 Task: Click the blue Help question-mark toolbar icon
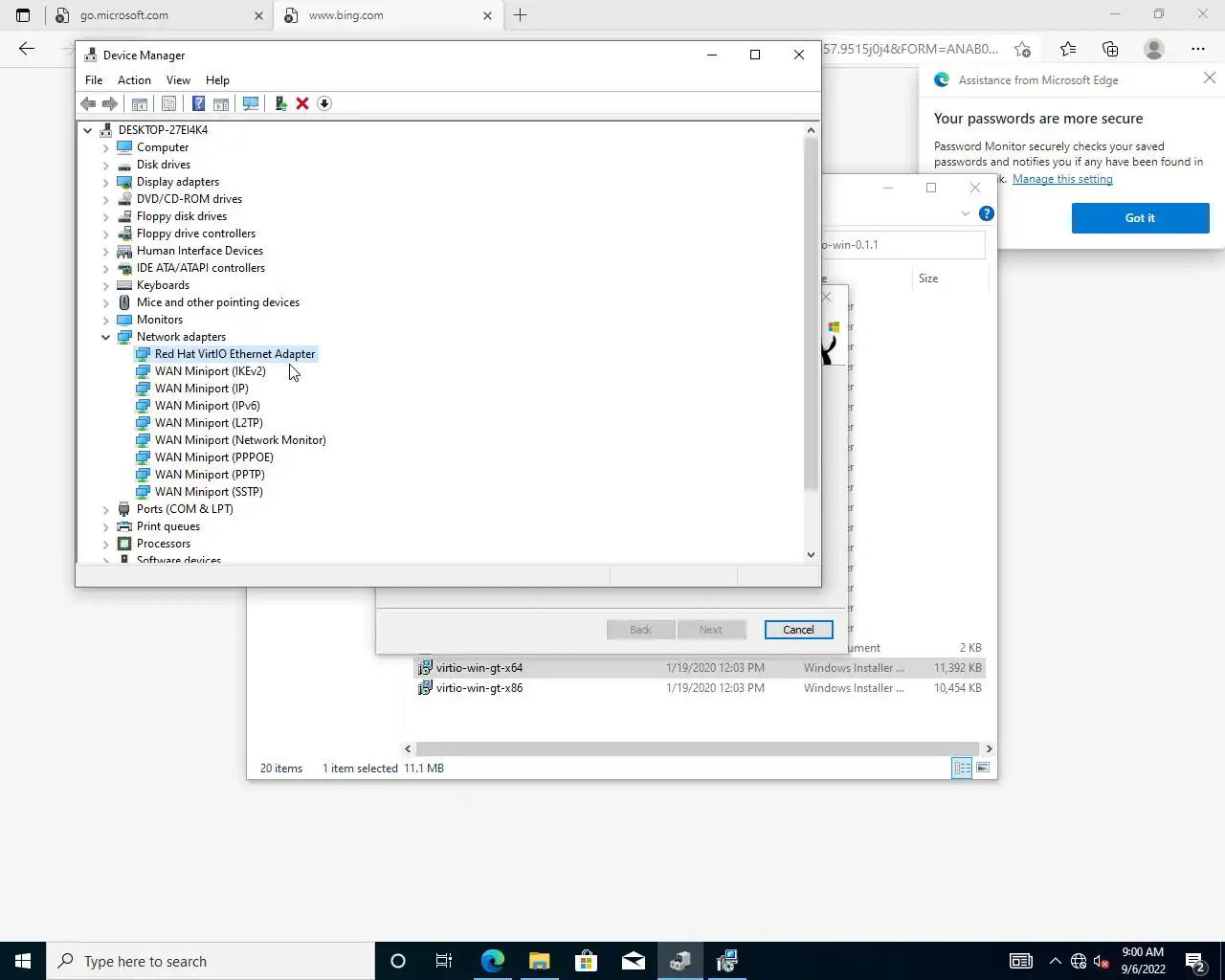coord(198,103)
